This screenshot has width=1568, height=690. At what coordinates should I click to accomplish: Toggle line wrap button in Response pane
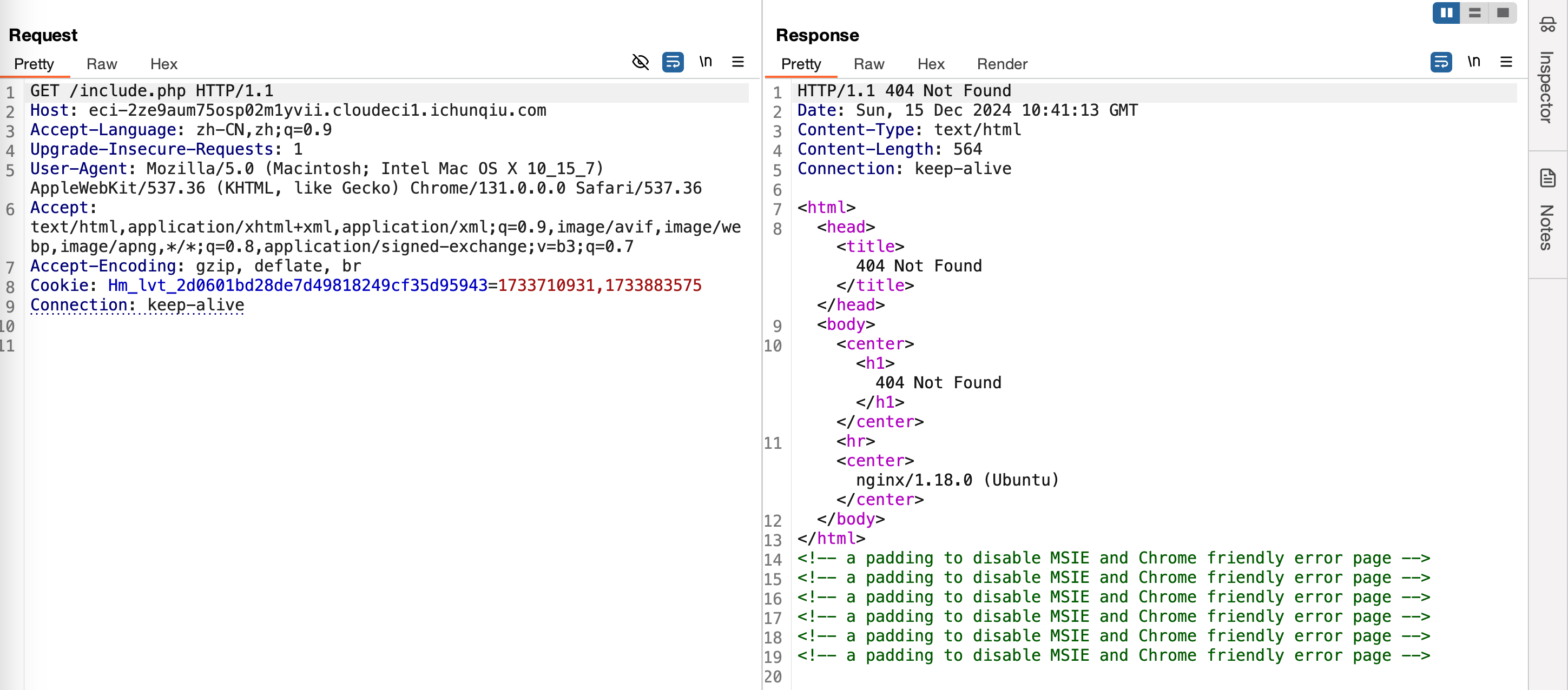pos(1441,62)
